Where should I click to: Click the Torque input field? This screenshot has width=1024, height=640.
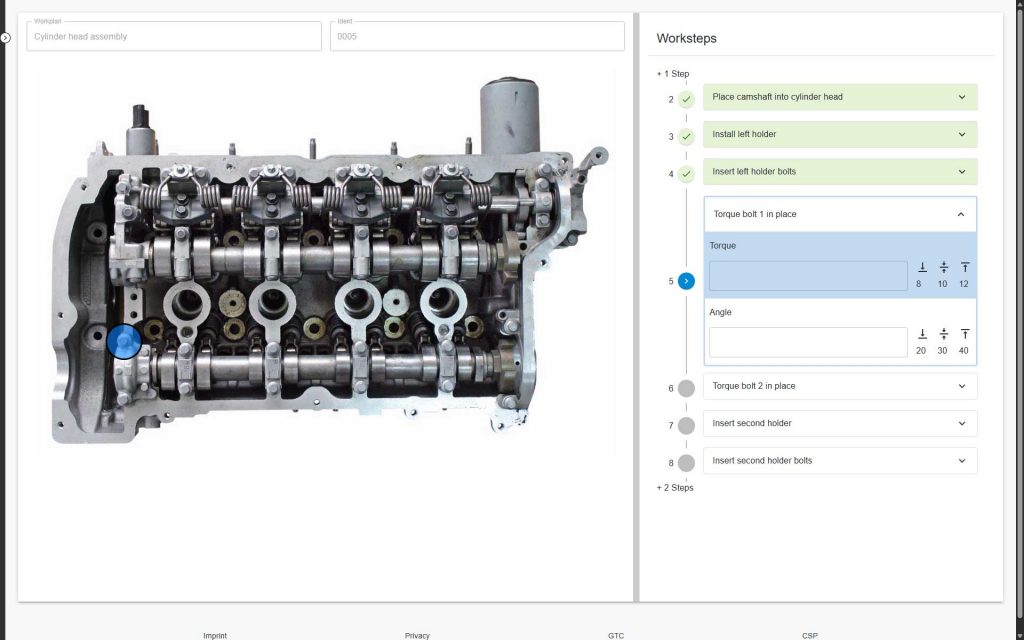(x=808, y=276)
